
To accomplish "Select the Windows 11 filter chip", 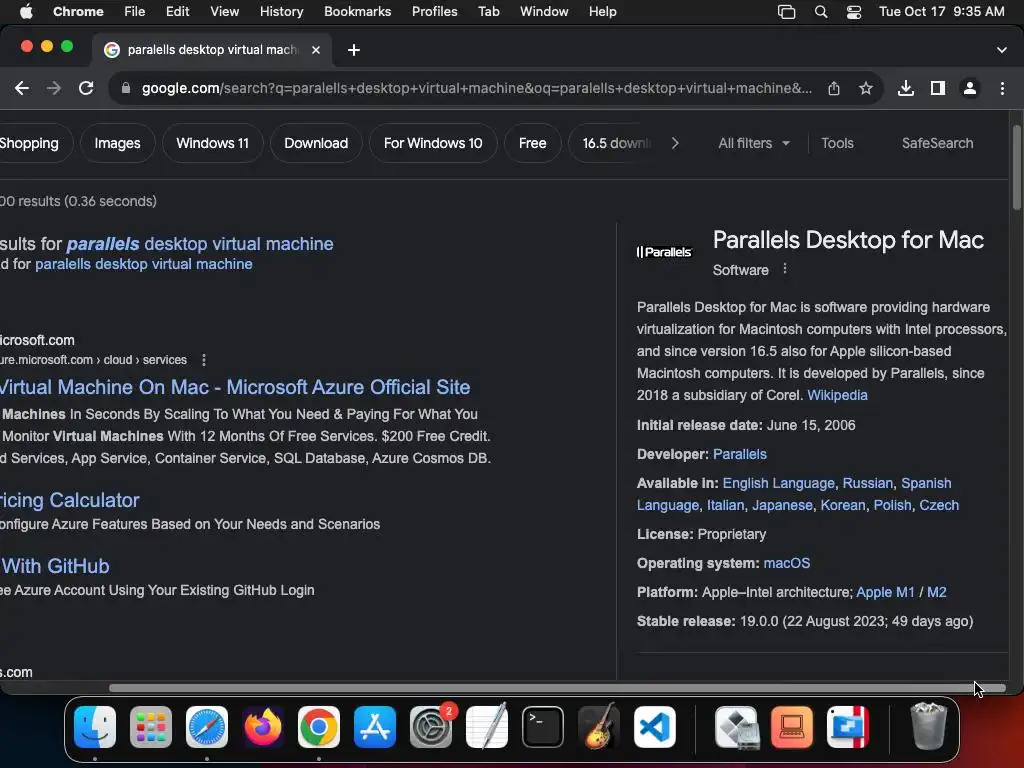I will (x=212, y=143).
